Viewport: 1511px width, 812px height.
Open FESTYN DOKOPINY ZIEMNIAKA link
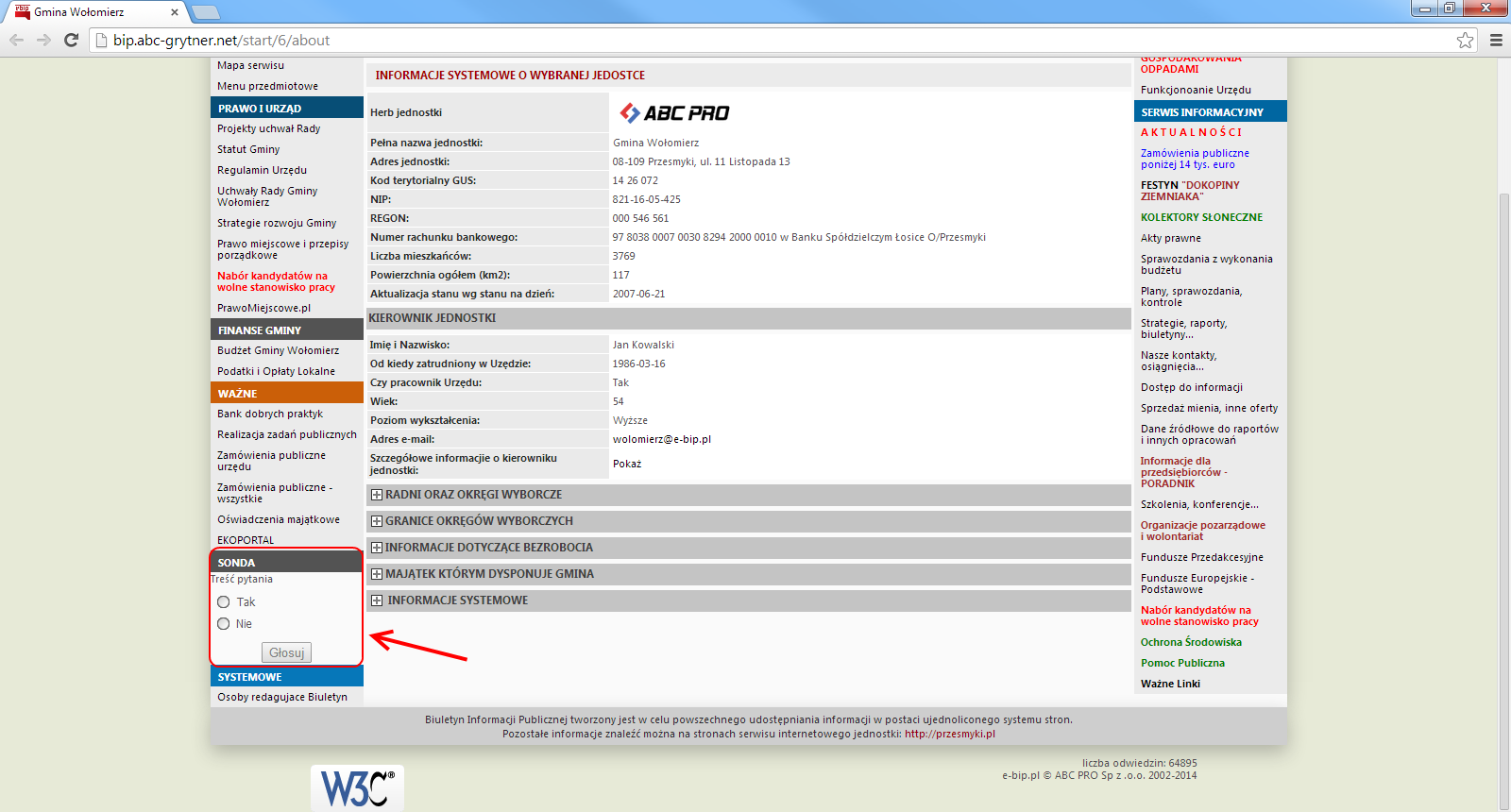click(x=1190, y=191)
